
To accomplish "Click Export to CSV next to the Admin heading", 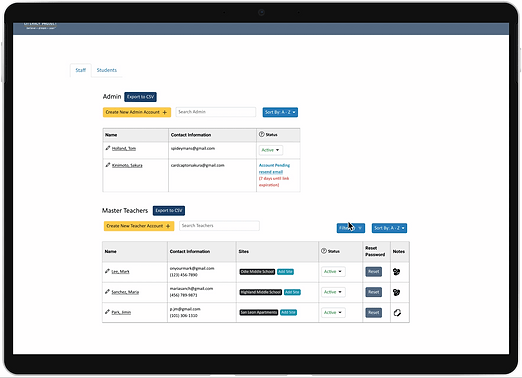I will pos(140,97).
